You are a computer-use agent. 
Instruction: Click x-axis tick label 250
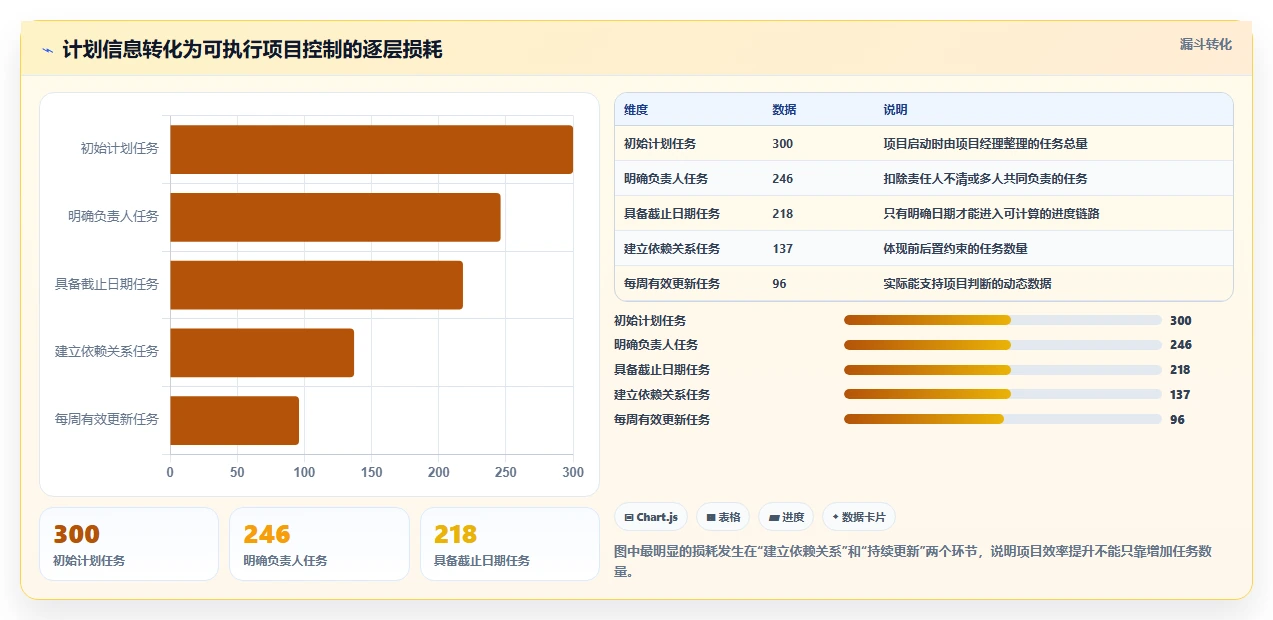click(x=506, y=472)
